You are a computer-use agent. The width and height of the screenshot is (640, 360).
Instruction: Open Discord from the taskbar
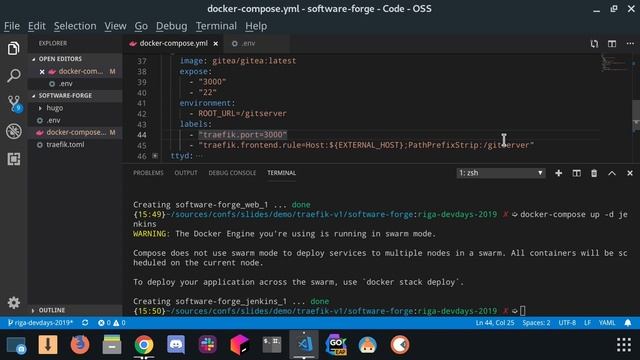click(x=176, y=344)
